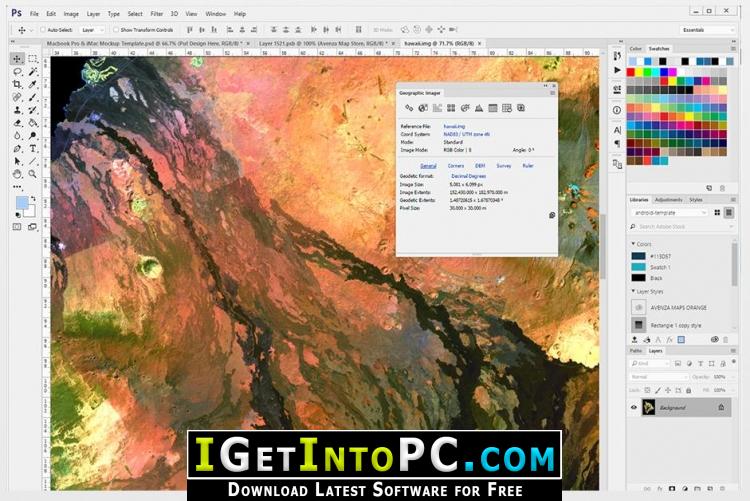Select the Rectangular Marquee tool
Viewport: 750px width, 501px height.
pos(33,58)
